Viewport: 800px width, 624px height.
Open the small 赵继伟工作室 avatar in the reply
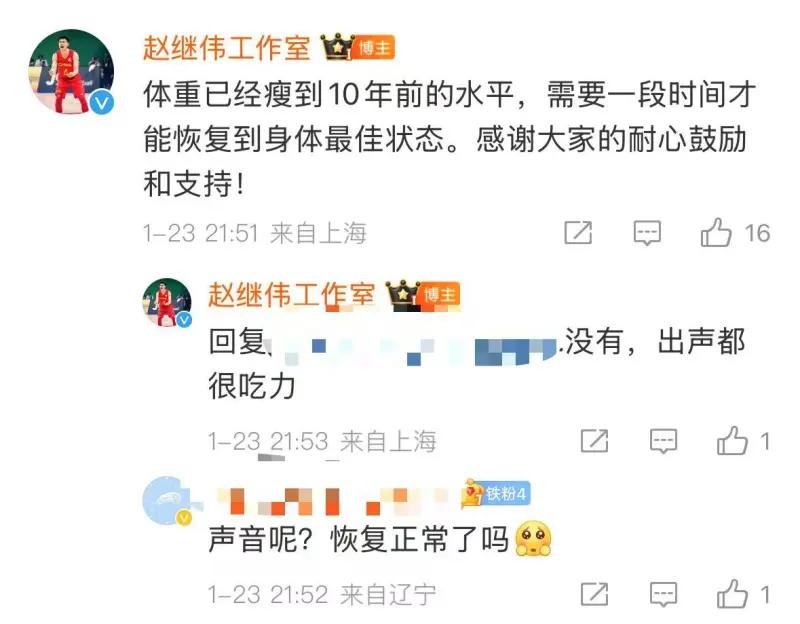[167, 302]
